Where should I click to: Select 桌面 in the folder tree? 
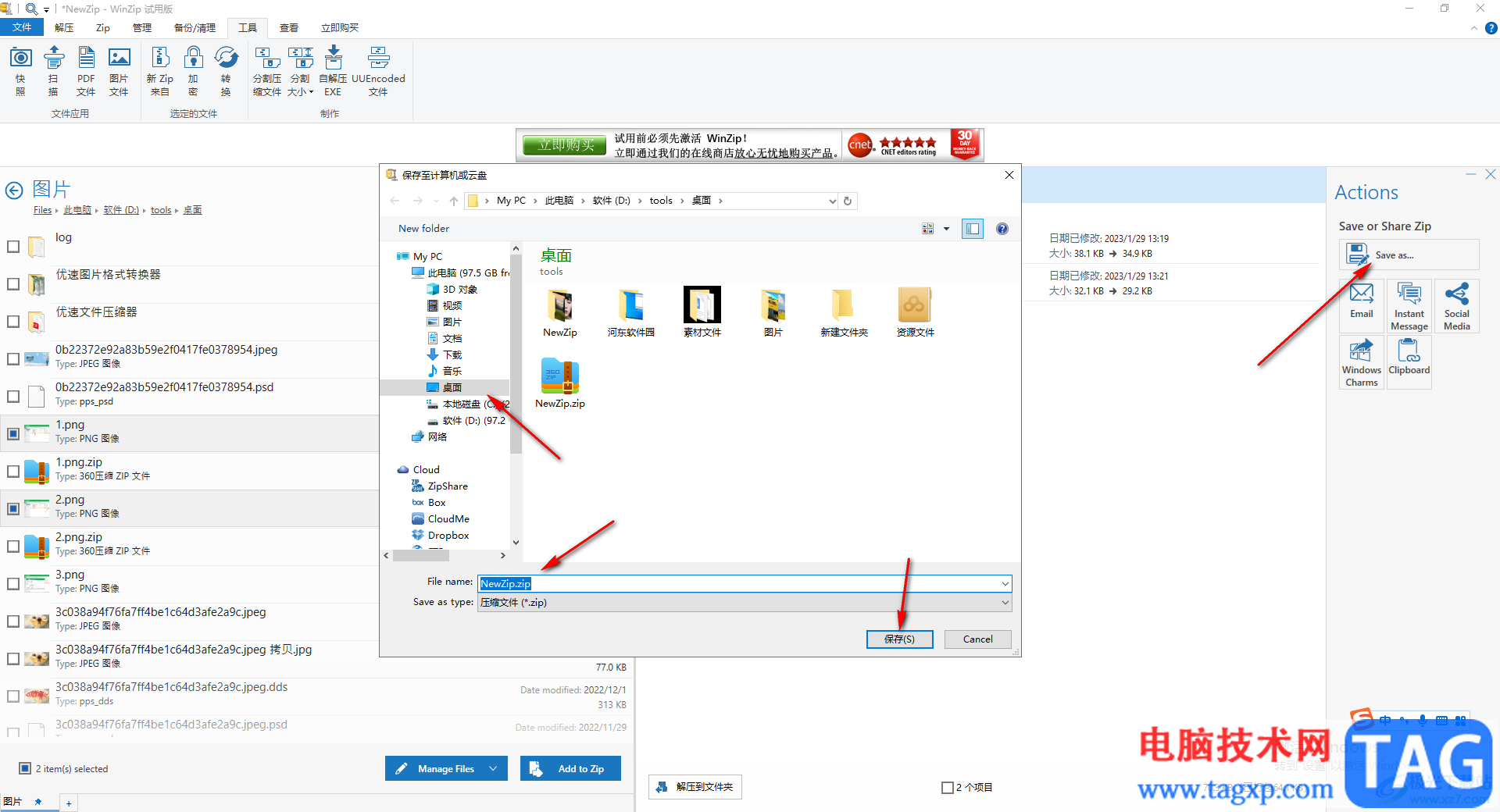coord(452,387)
